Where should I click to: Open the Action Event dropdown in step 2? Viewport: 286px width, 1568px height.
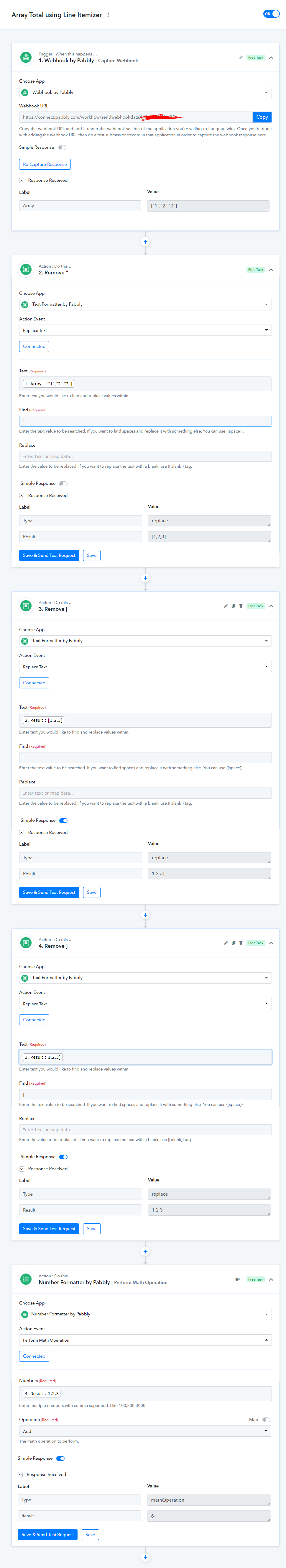point(145,330)
